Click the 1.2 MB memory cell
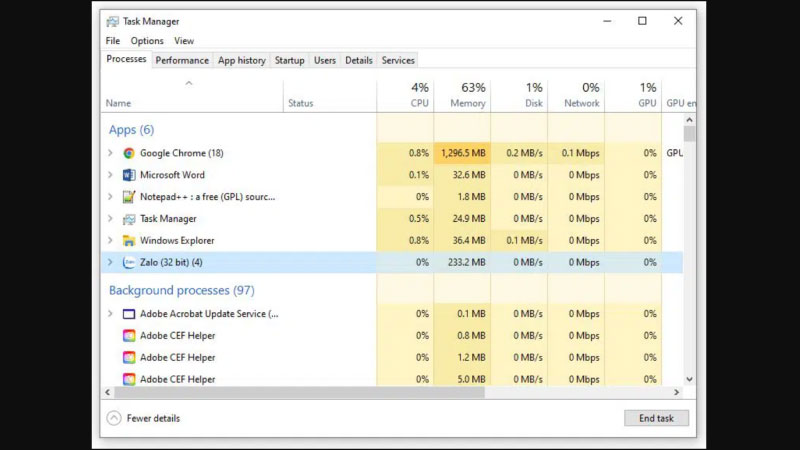The image size is (800, 450). coord(462,358)
